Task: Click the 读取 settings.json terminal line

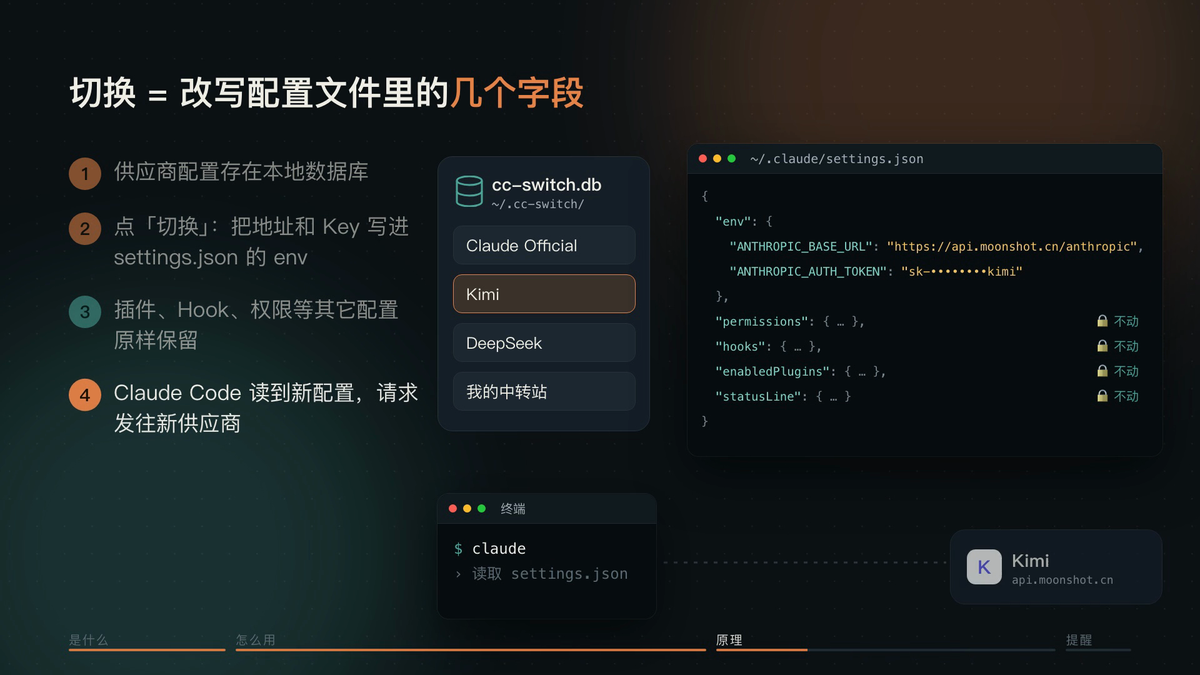Action: click(541, 574)
